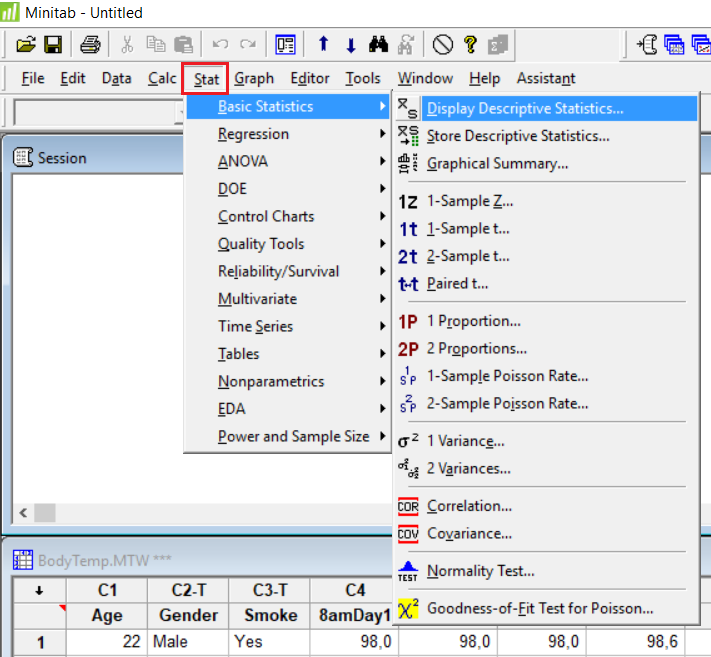Open the Editor menu
This screenshot has height=657, width=711.
point(310,78)
